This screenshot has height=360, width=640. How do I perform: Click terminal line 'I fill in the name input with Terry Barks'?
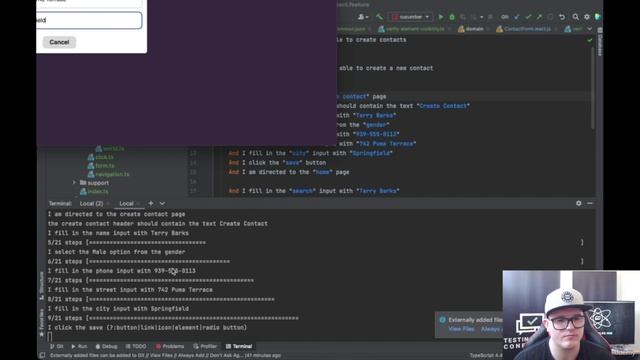[118, 233]
